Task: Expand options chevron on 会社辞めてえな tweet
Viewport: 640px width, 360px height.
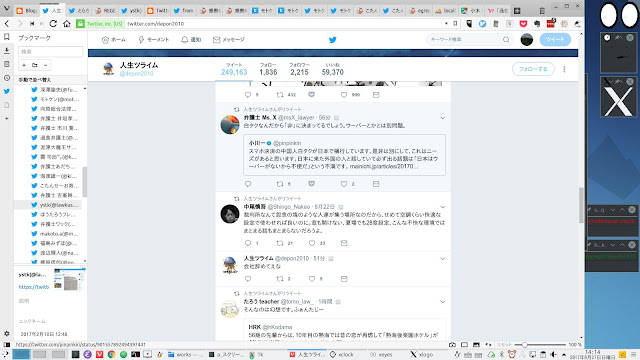Action: 442,259
